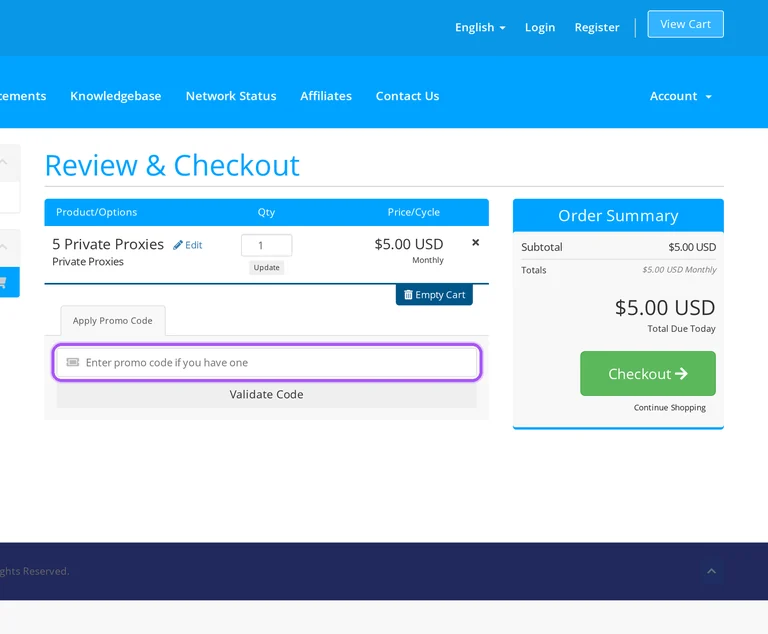Go to Affiliates page
768x634 pixels.
pyautogui.click(x=326, y=96)
